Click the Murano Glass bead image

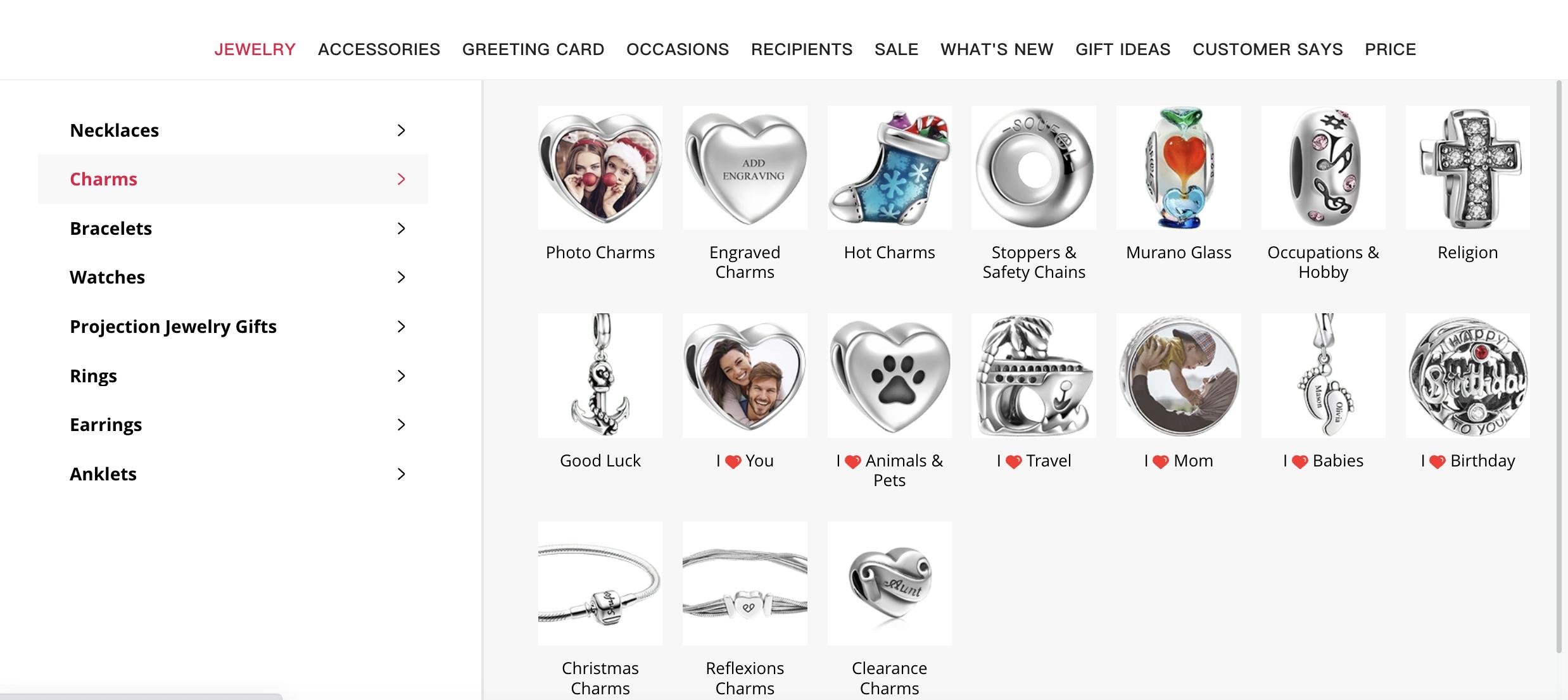coord(1179,168)
